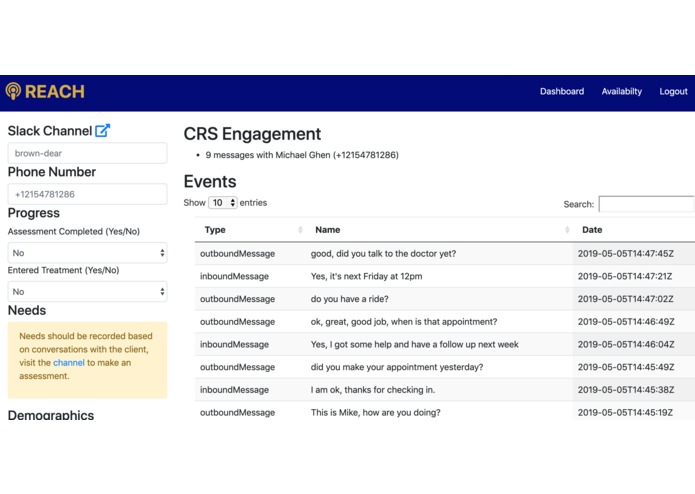Follow the channel link in the Needs notice
The image size is (695, 494).
pyautogui.click(x=69, y=362)
